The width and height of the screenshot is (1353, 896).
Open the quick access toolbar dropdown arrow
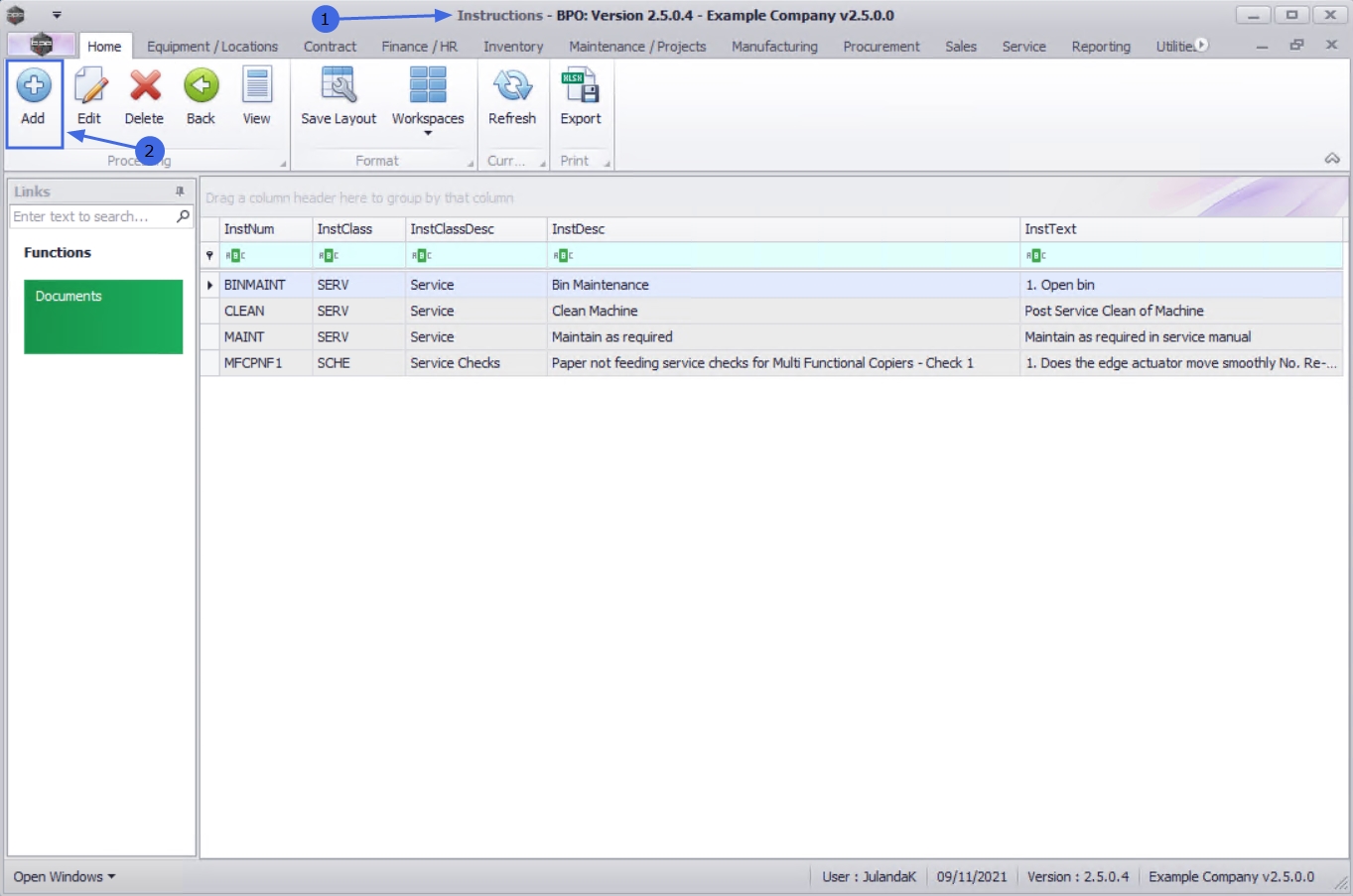(57, 15)
